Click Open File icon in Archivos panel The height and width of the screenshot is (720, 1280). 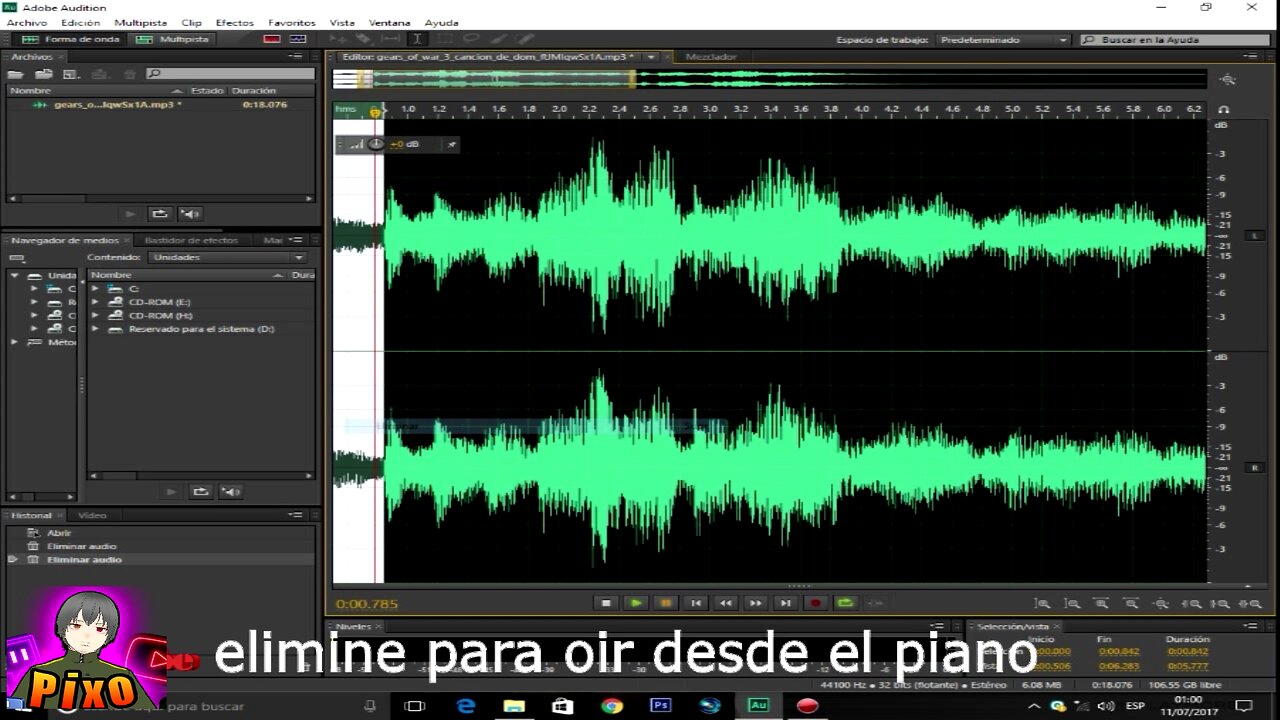pyautogui.click(x=17, y=74)
